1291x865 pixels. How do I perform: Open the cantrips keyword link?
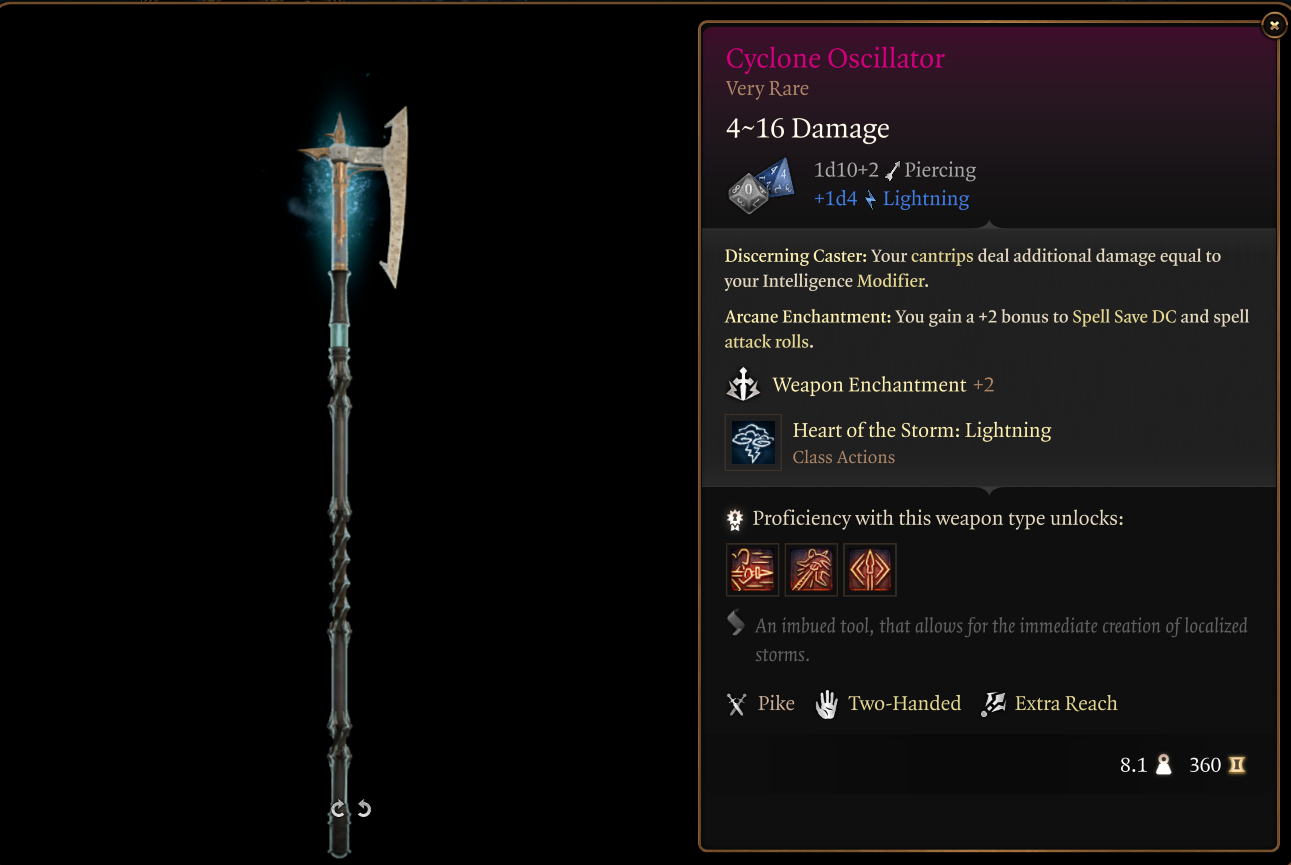tap(942, 256)
